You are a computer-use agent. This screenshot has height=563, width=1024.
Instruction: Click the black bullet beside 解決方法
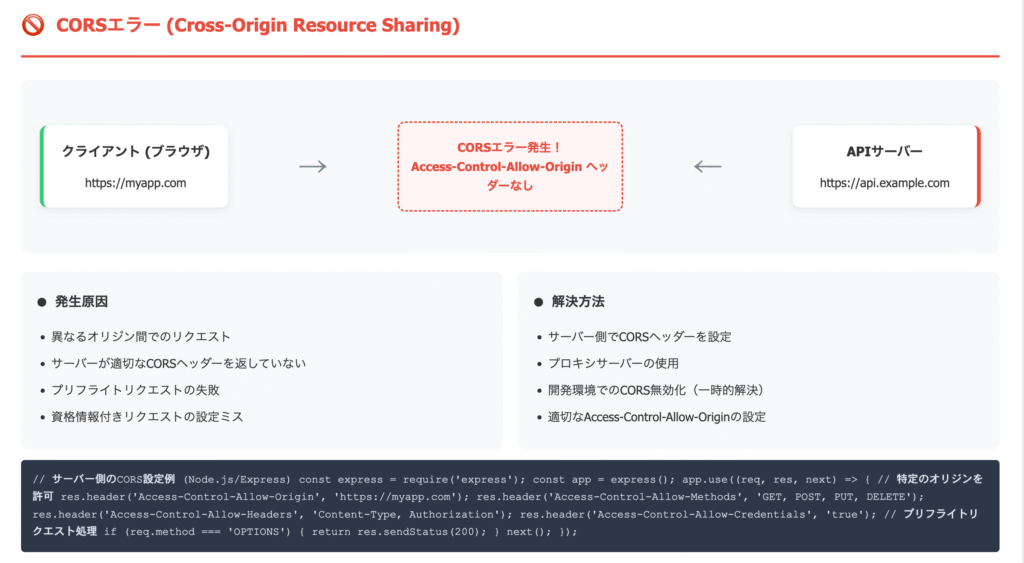[x=538, y=301]
